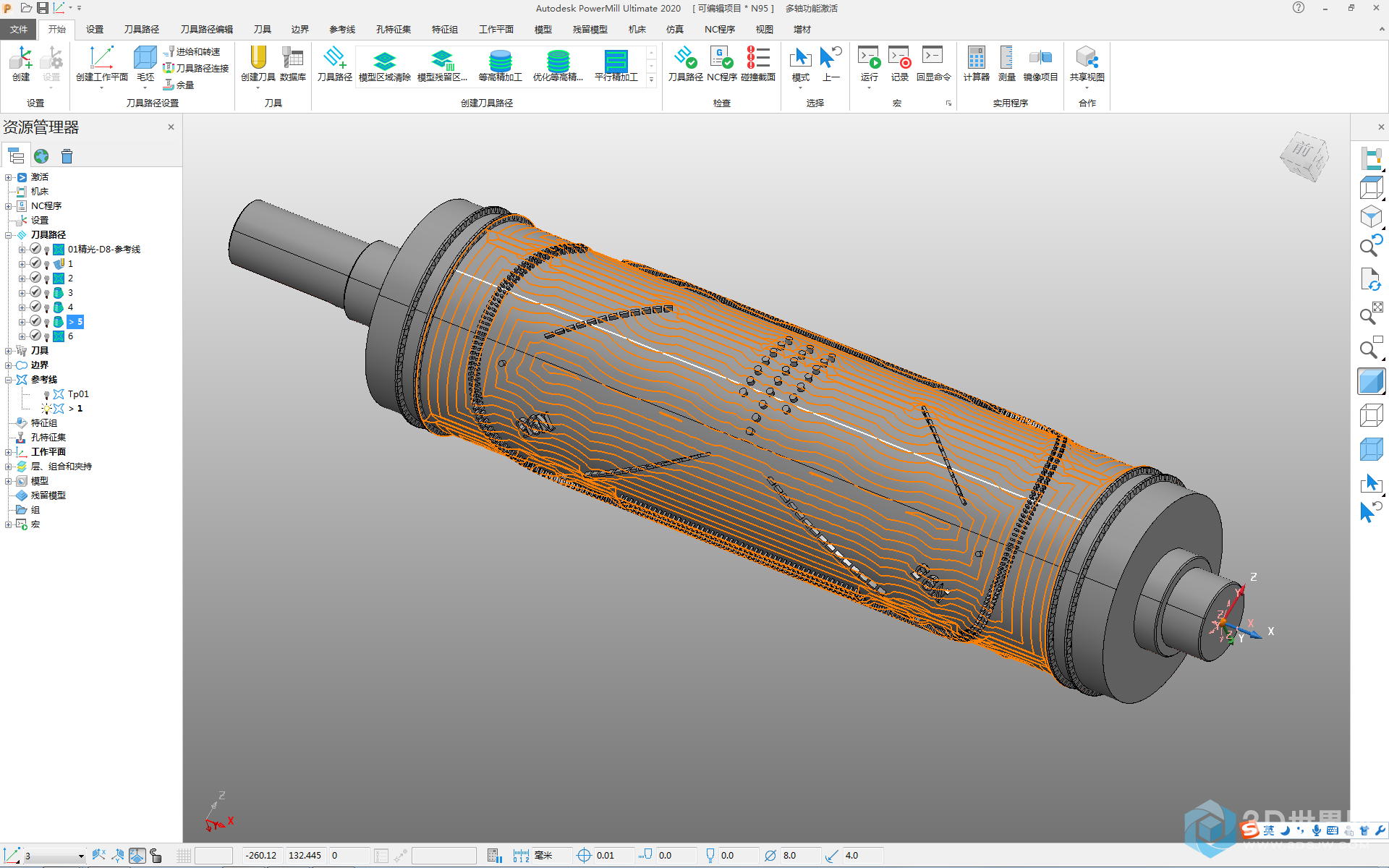The image size is (1389, 868).
Task: Toggle the light bulb for pattern Tp01
Action: coord(47,394)
